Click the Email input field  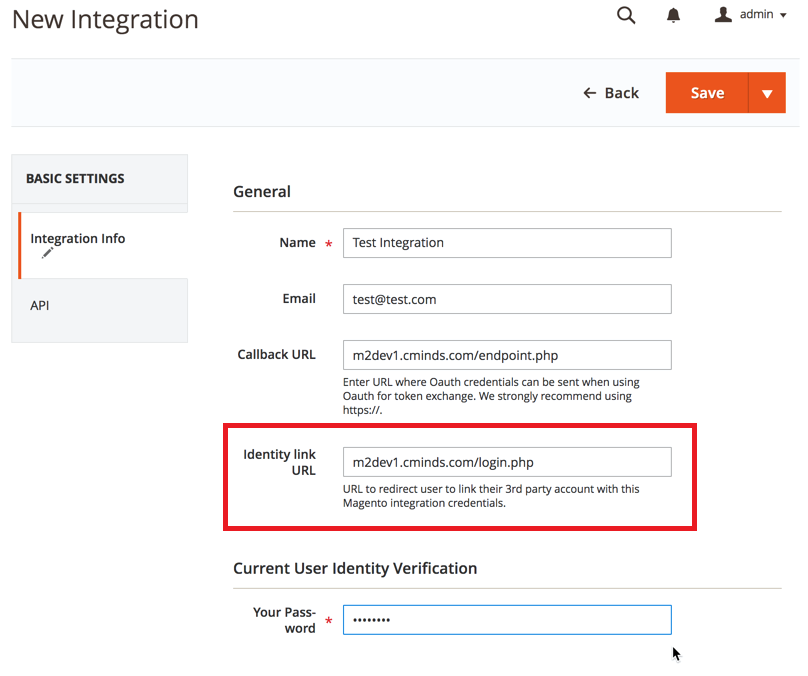tap(506, 299)
